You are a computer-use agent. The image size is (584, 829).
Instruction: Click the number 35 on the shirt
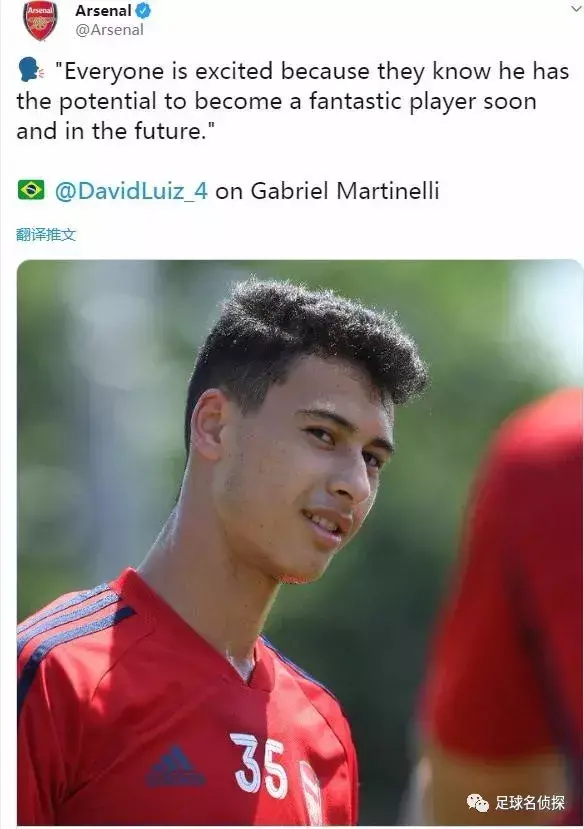click(260, 765)
